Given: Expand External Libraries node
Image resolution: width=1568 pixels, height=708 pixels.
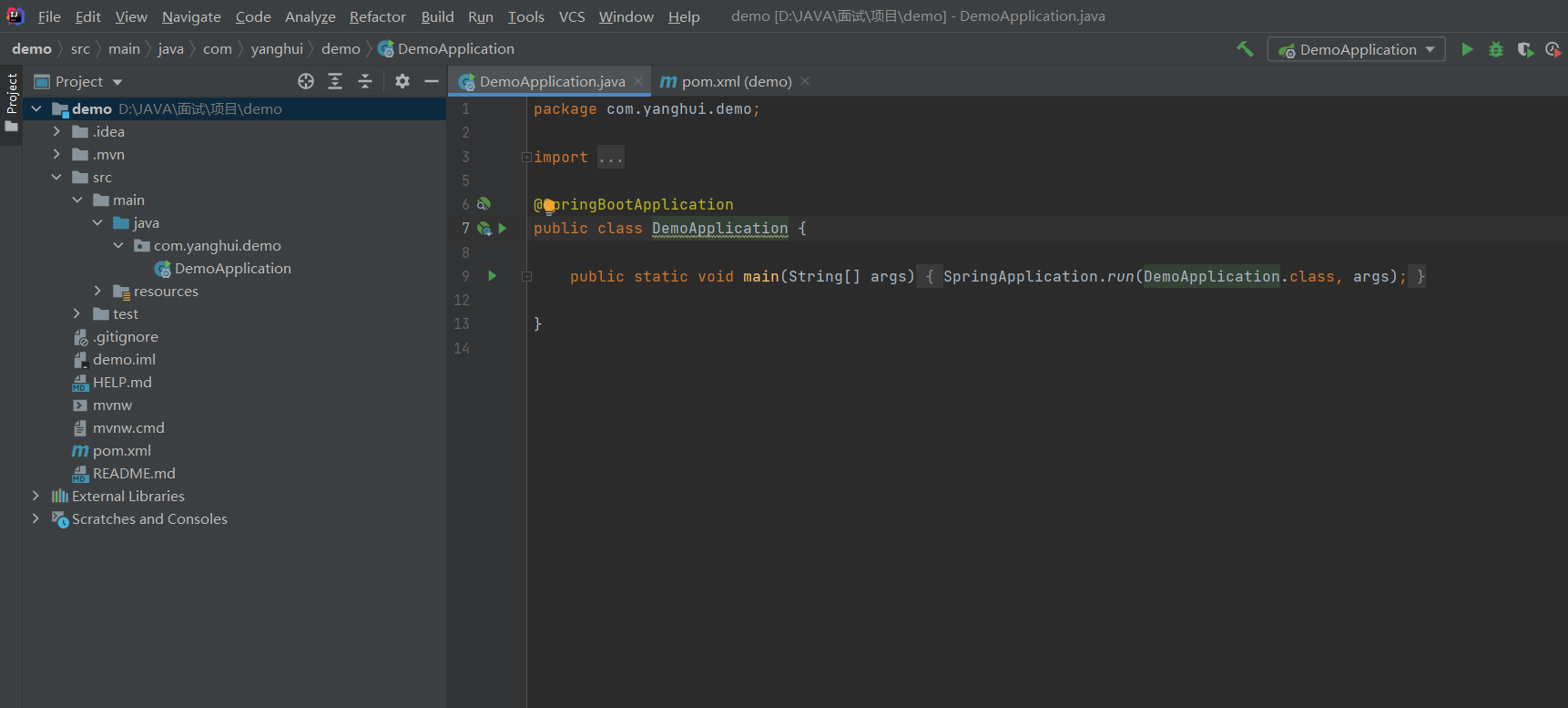Looking at the screenshot, I should (36, 496).
